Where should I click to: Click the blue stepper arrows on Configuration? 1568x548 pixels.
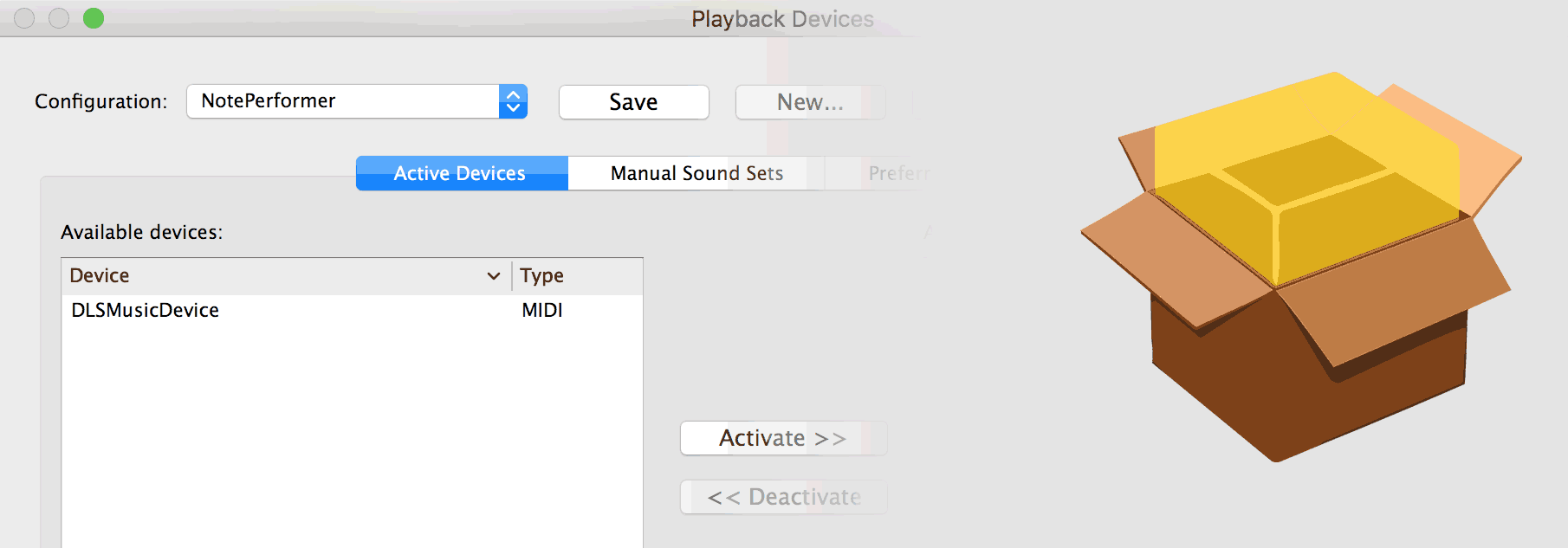tap(513, 101)
